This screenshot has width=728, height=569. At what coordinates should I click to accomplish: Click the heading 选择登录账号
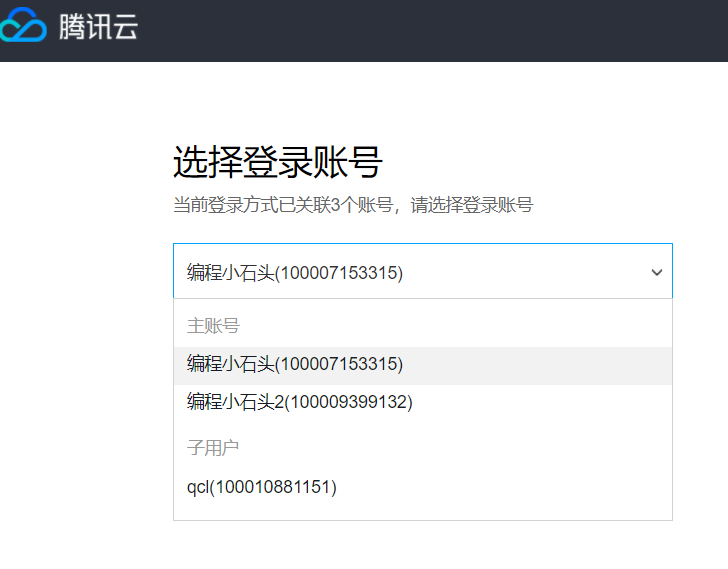tap(278, 162)
